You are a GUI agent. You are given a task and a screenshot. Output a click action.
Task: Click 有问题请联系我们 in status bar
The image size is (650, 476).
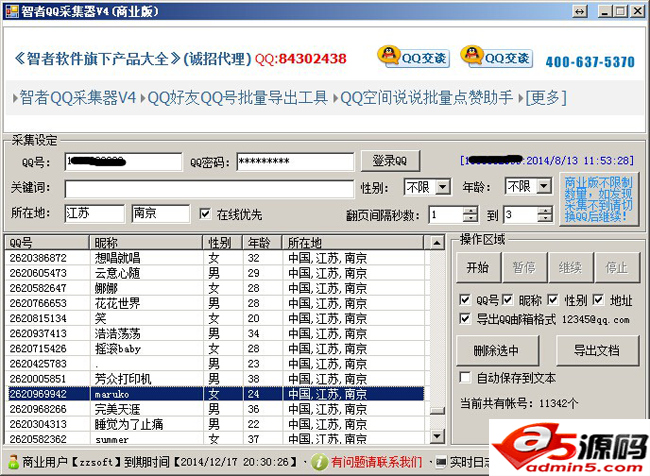pos(376,461)
